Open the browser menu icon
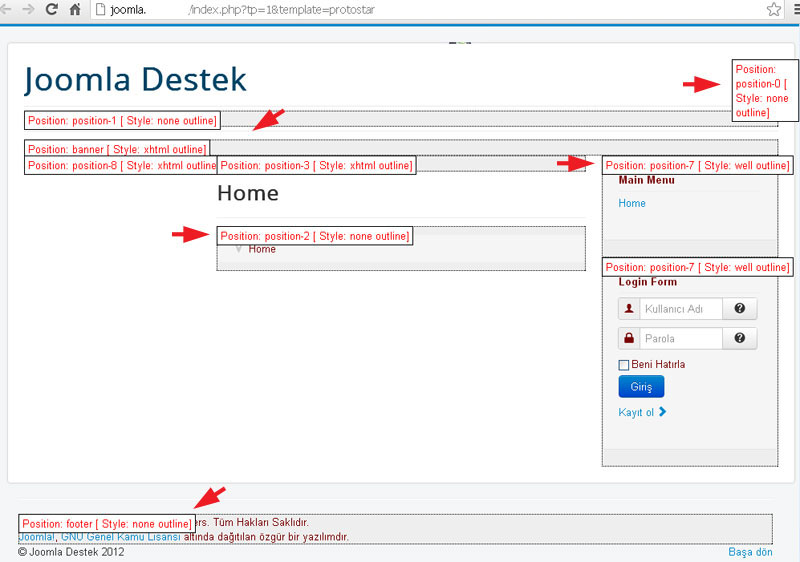The image size is (800, 562). click(x=796, y=9)
